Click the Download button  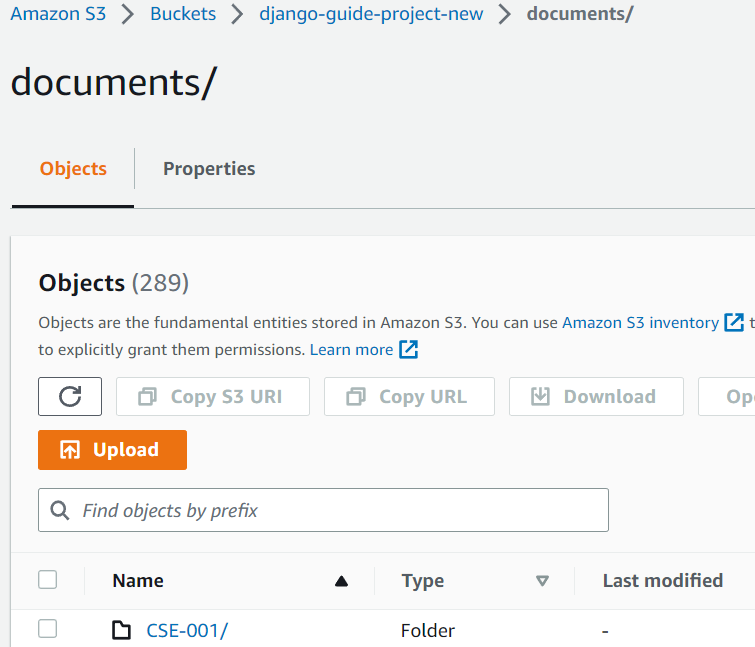tap(596, 396)
